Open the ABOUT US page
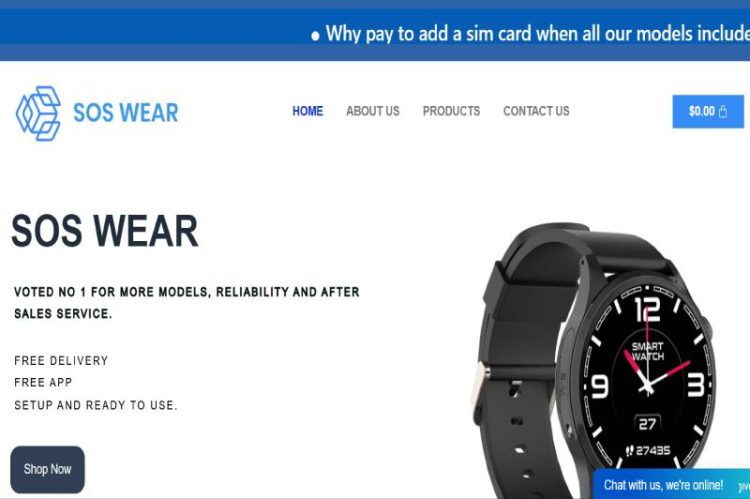Image resolution: width=750 pixels, height=499 pixels. [373, 111]
